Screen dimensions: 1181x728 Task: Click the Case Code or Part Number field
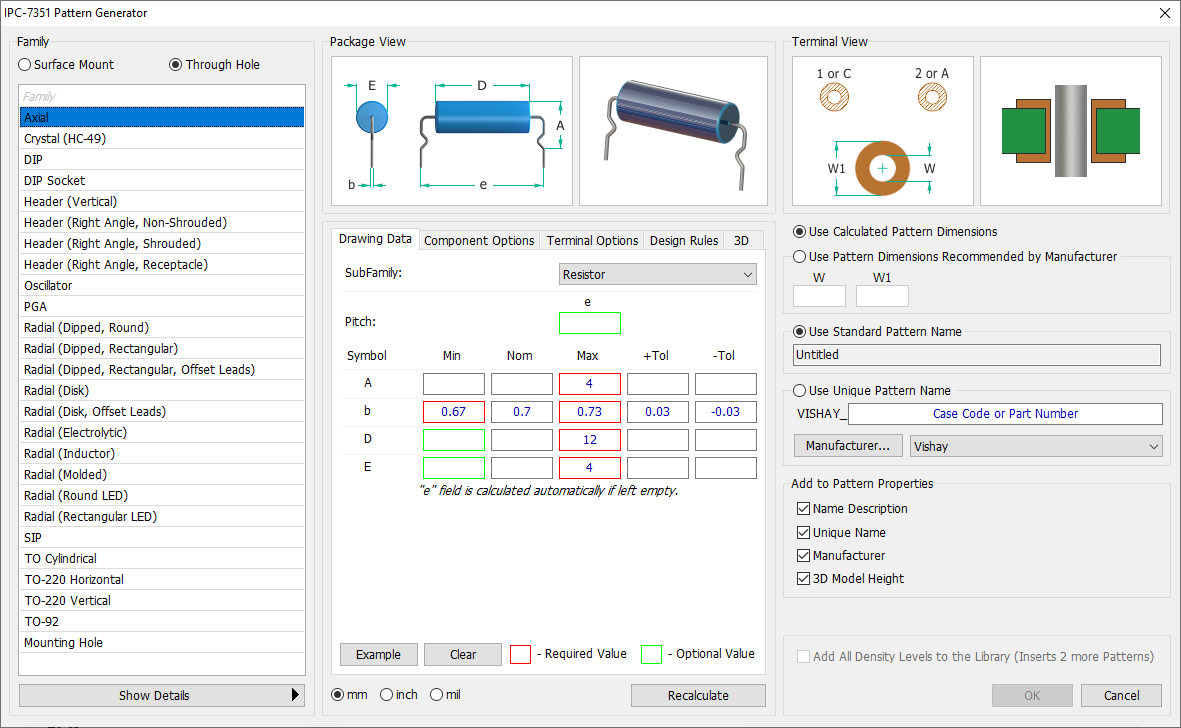[1005, 414]
